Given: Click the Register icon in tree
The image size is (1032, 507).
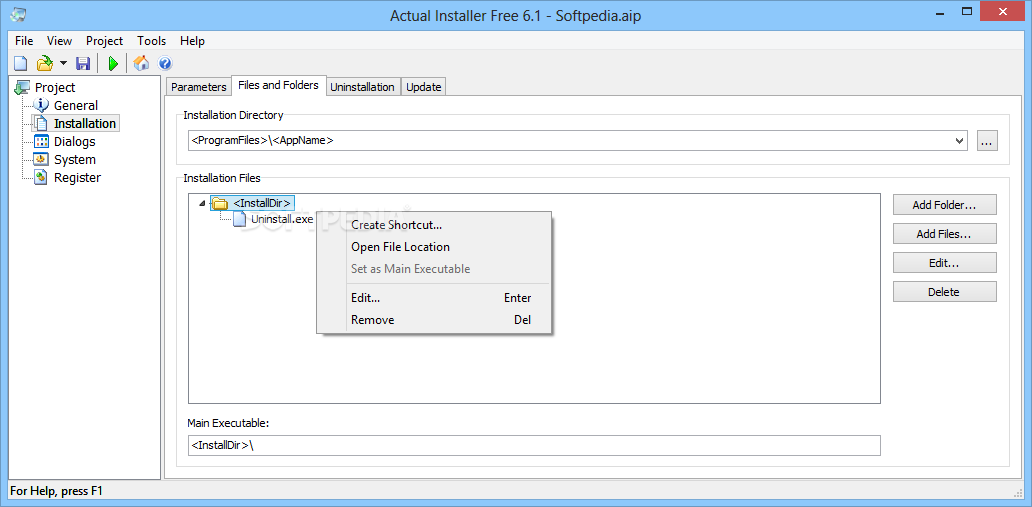Looking at the screenshot, I should click(41, 177).
